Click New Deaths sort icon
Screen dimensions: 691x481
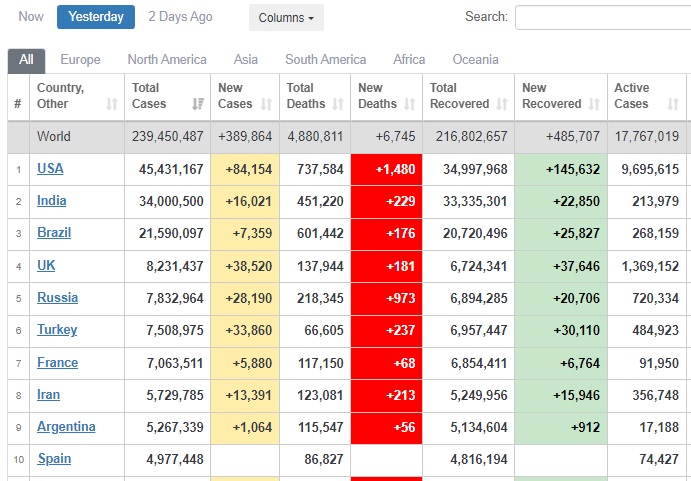(410, 104)
